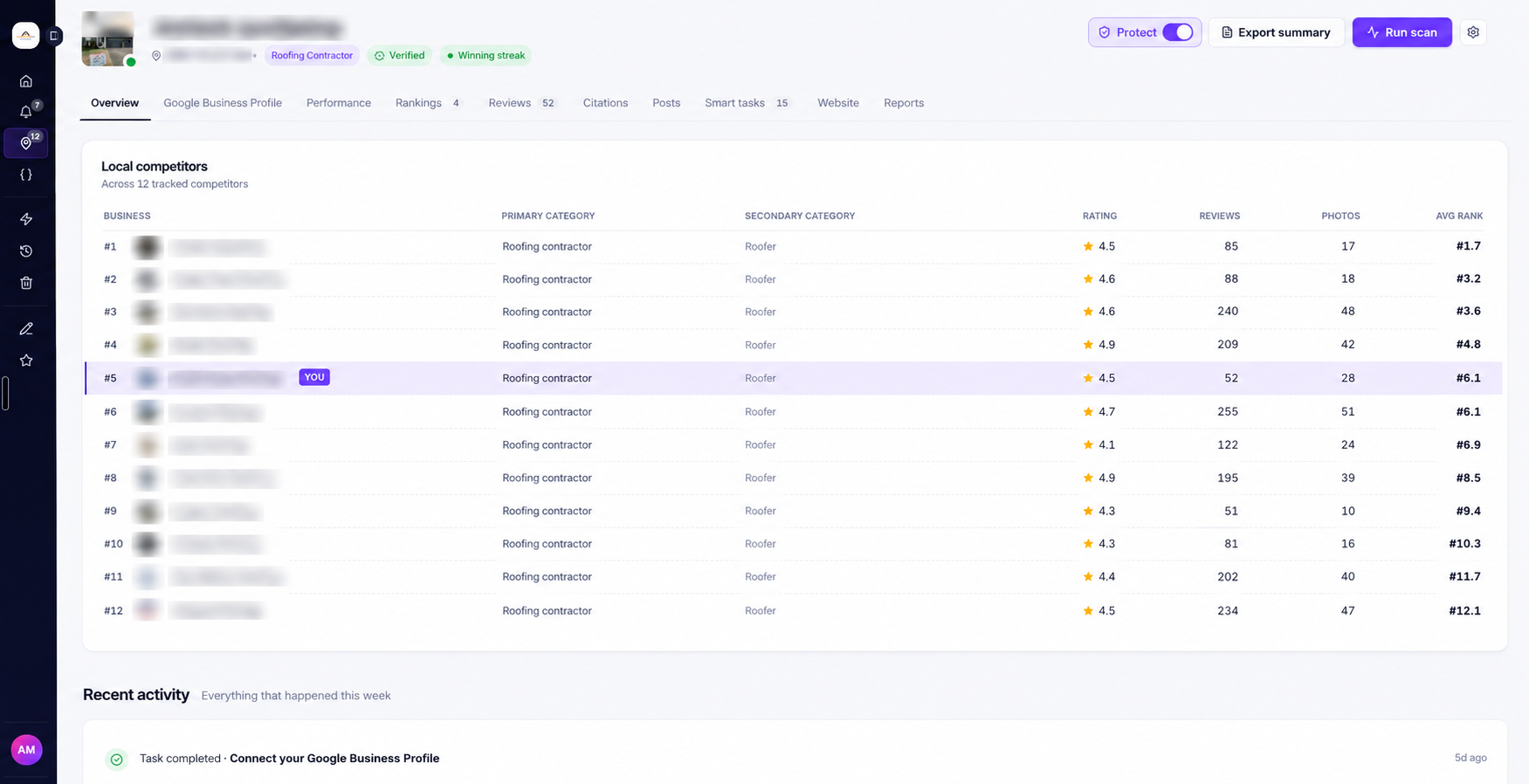The width and height of the screenshot is (1529, 784).
Task: Click the app logo in sidebar
Action: pyautogui.click(x=25, y=35)
